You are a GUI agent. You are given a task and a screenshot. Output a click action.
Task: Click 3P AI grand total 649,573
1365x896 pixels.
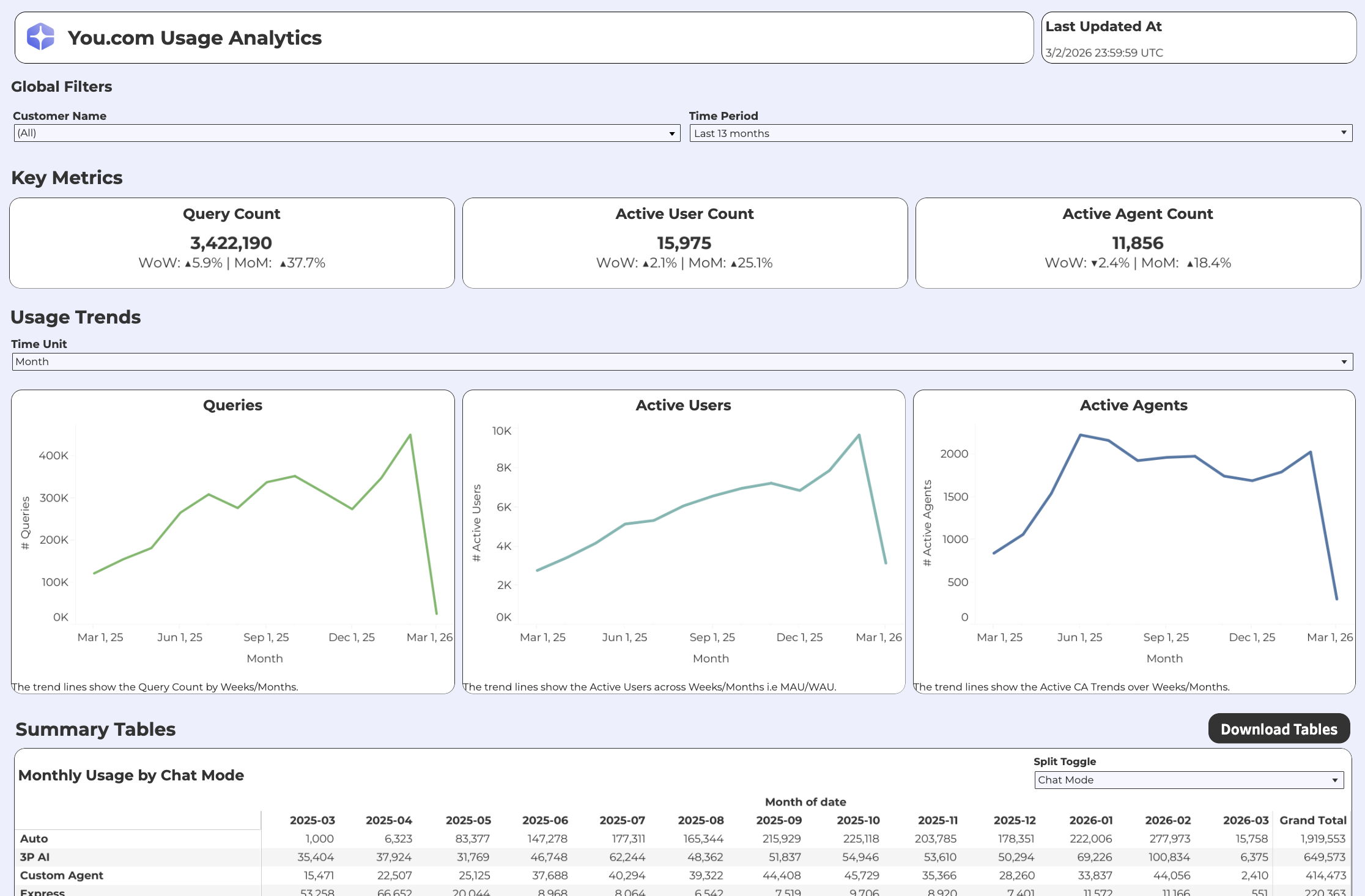click(1325, 857)
